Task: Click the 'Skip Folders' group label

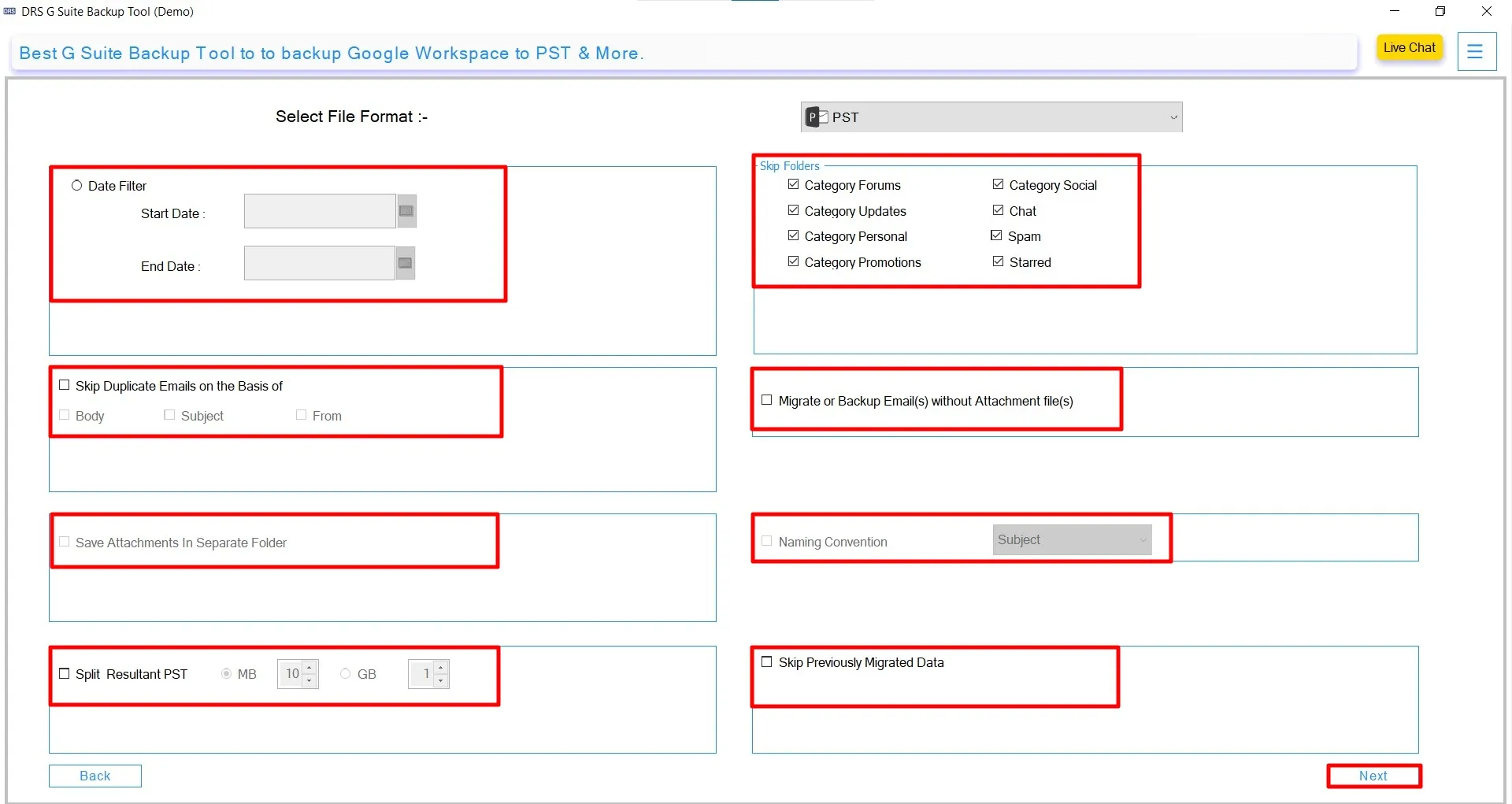Action: click(790, 166)
